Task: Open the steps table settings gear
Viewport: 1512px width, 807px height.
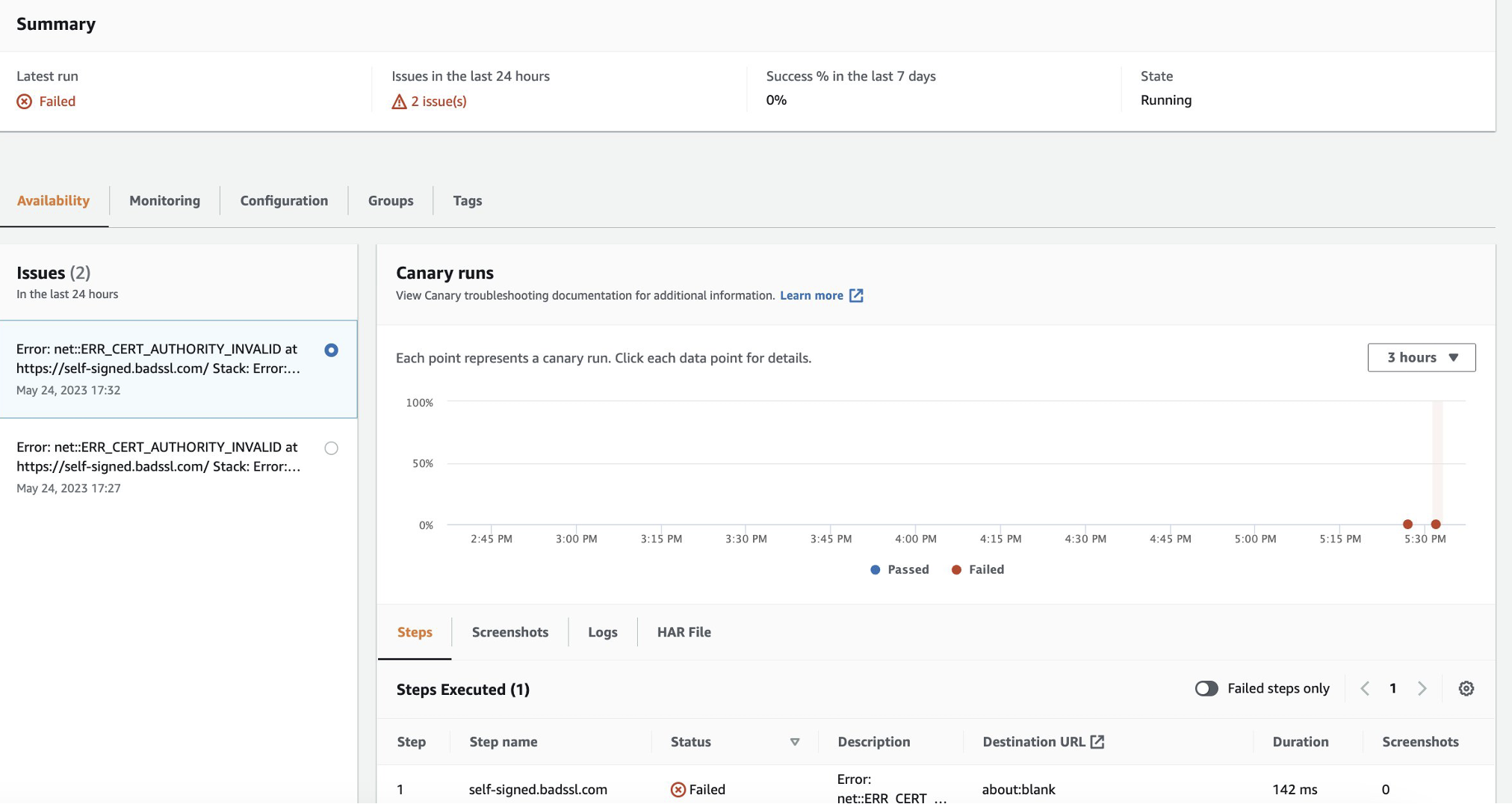Action: click(1466, 689)
